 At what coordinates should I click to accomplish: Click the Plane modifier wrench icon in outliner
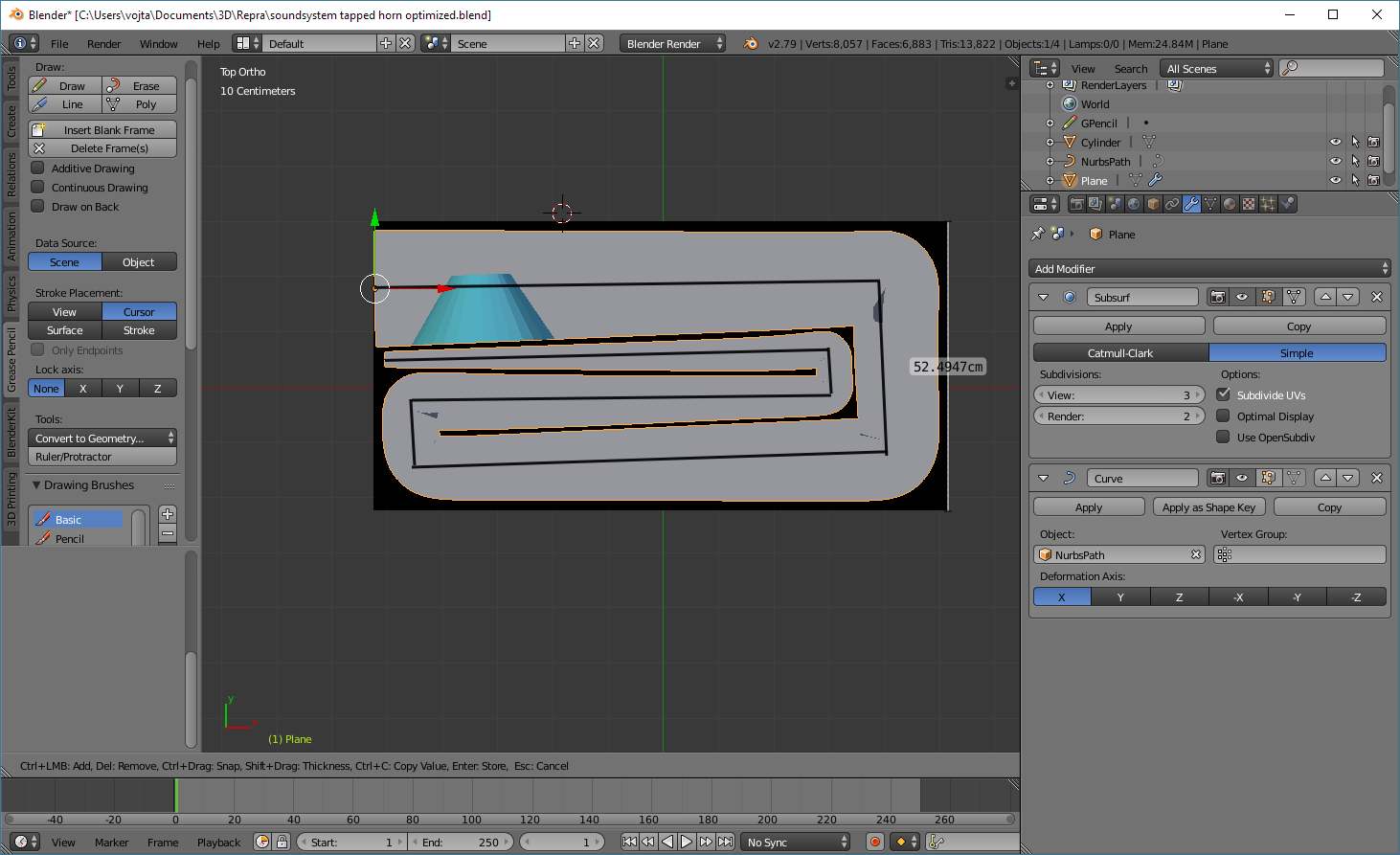tap(1155, 180)
